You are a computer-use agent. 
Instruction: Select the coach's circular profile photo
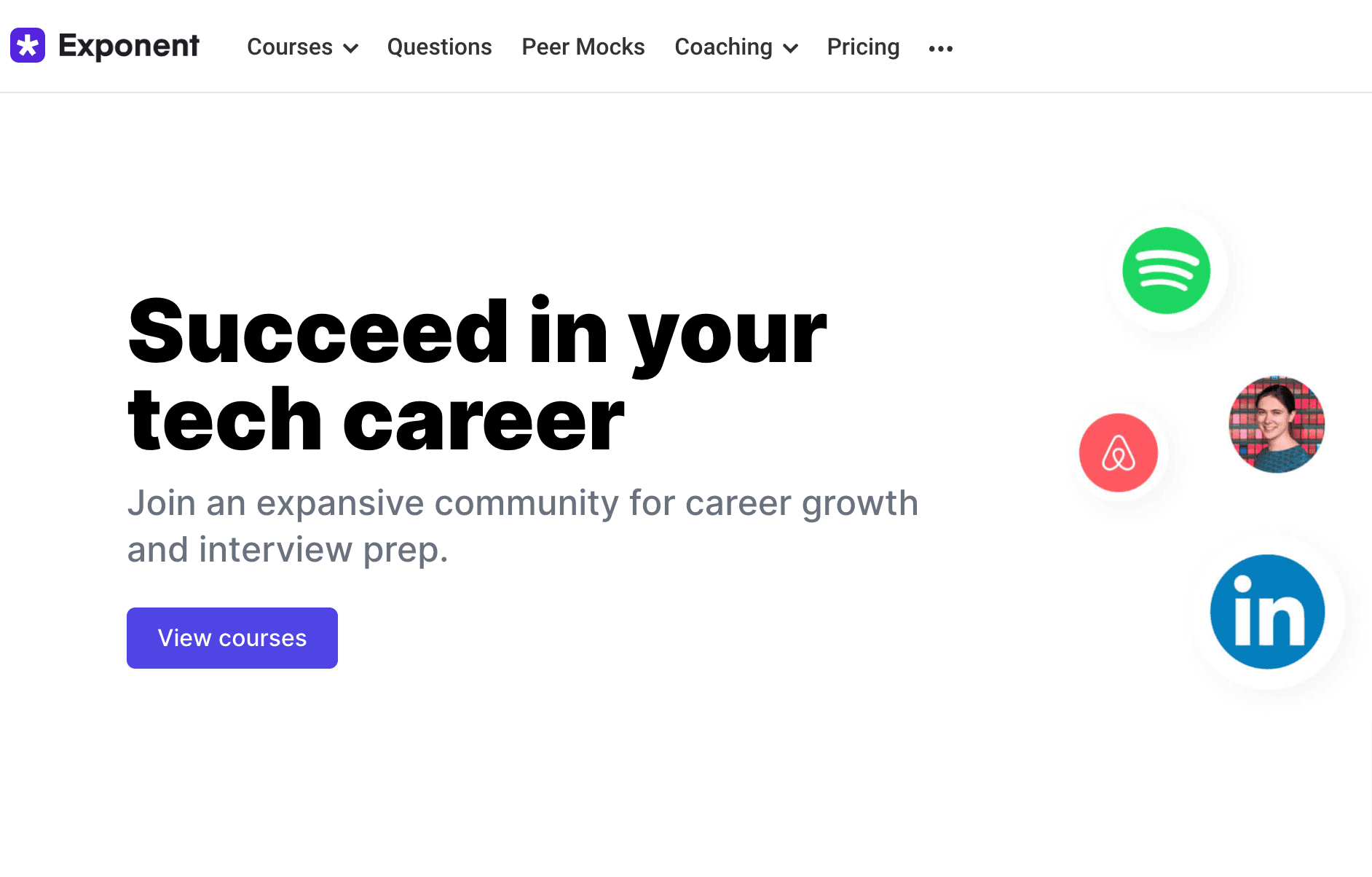coord(1277,424)
